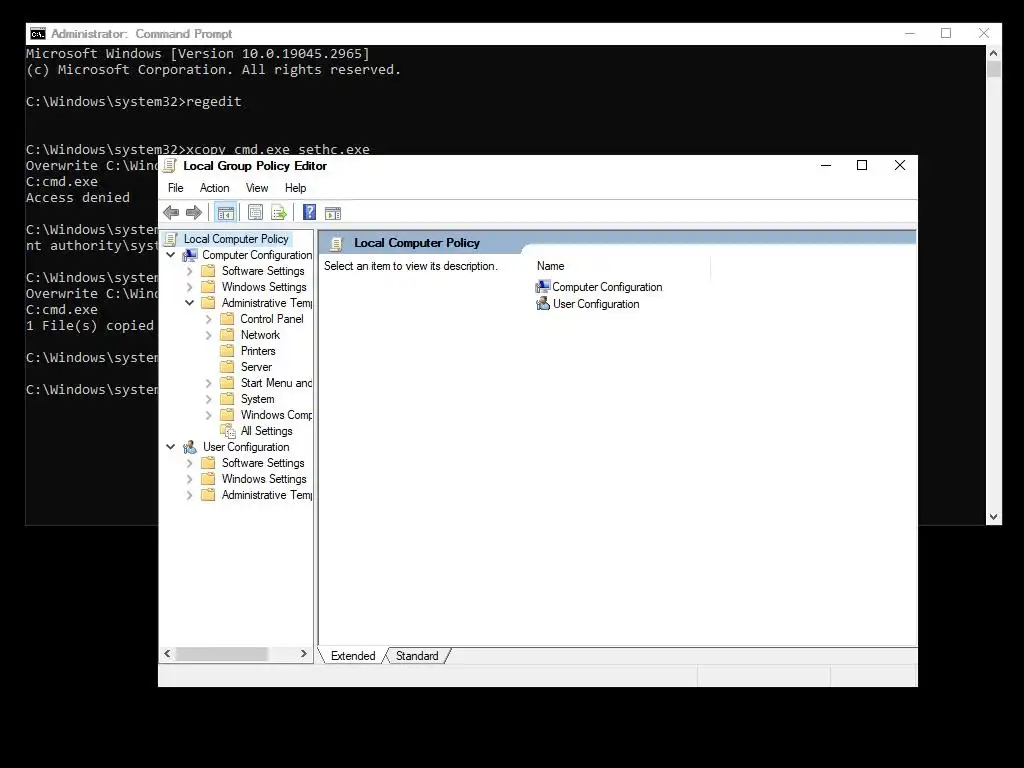Collapse the User Configuration node
The height and width of the screenshot is (768, 1024).
point(171,447)
